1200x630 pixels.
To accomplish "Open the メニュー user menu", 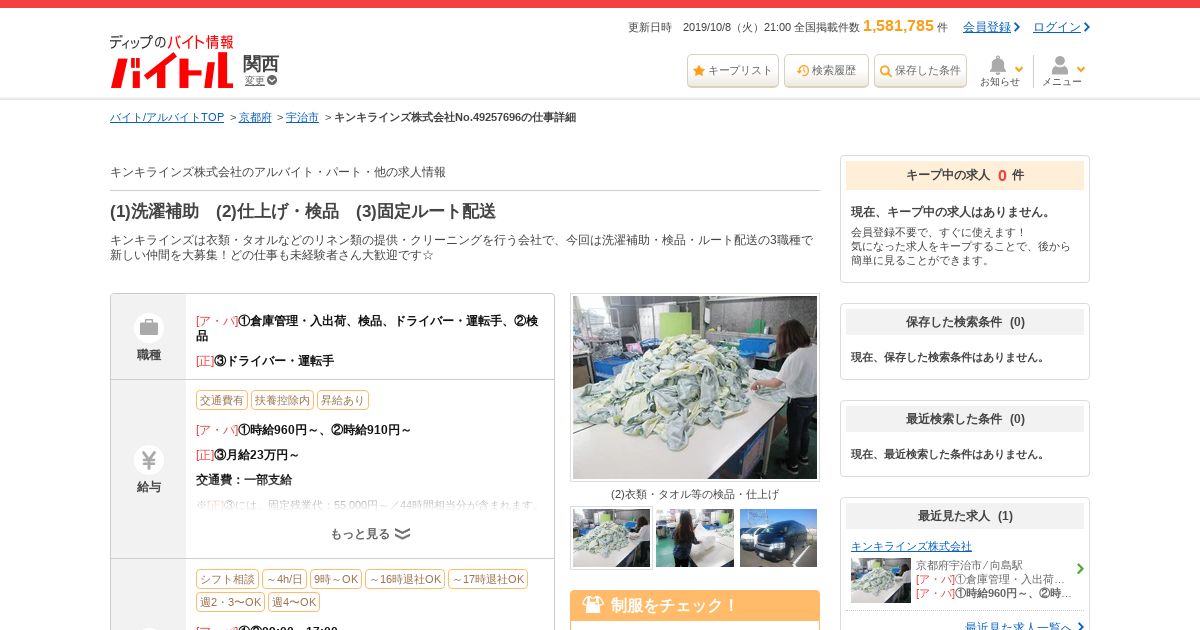I will point(1062,72).
